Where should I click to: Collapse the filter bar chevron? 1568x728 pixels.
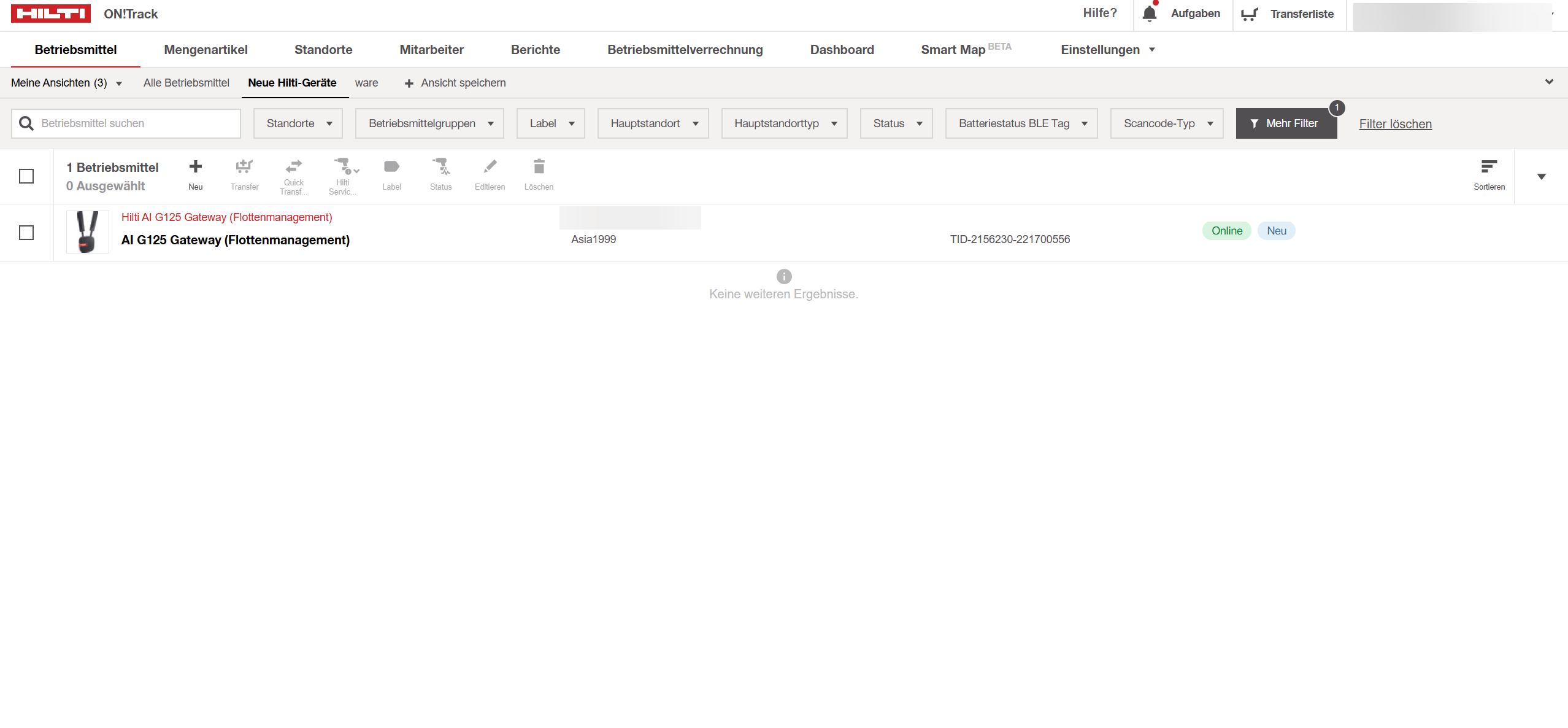coord(1549,82)
